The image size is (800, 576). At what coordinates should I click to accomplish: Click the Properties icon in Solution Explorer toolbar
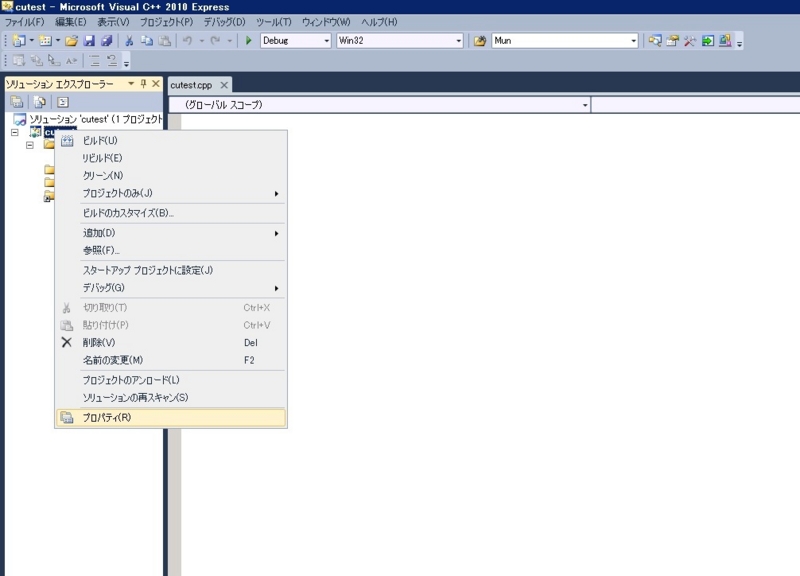(x=17, y=102)
